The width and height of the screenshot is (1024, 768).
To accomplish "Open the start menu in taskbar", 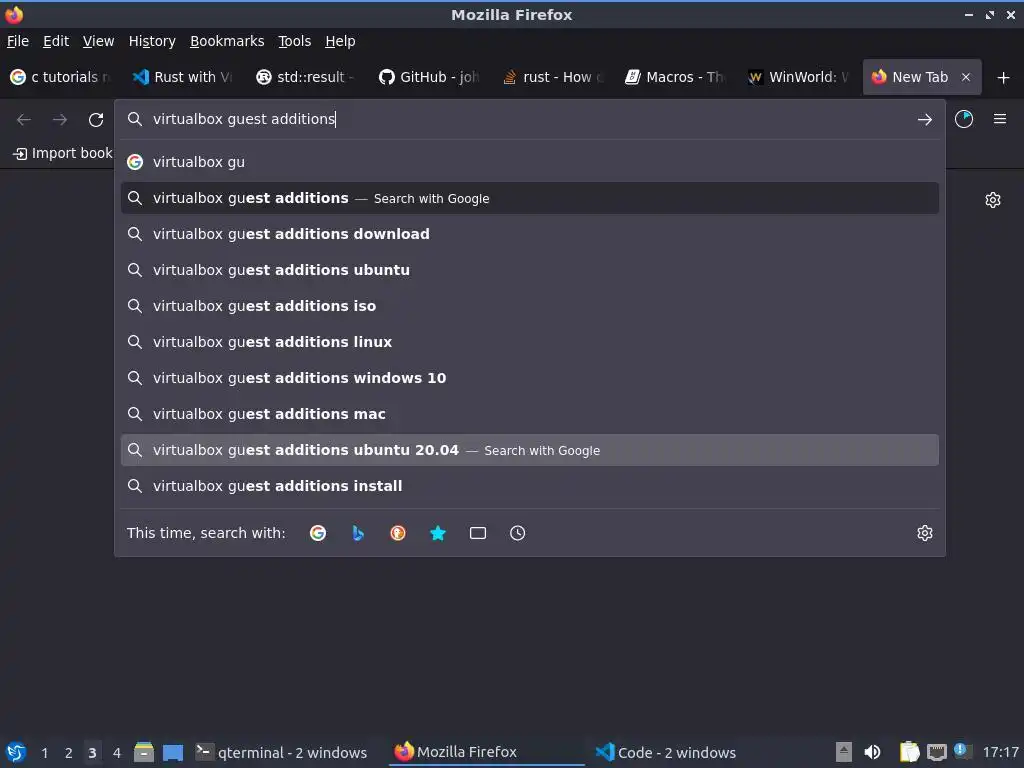I will click(16, 752).
